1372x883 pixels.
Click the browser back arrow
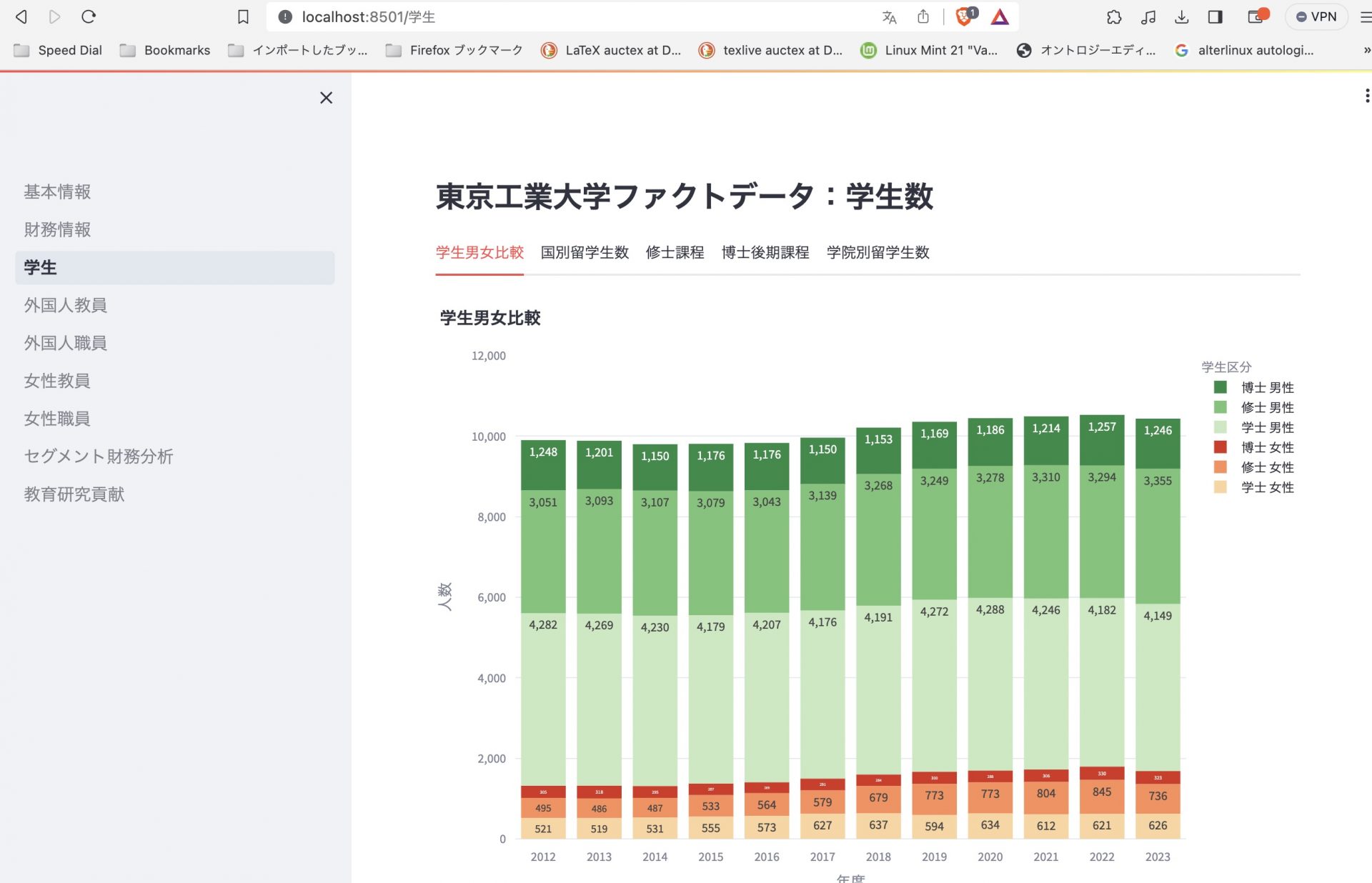coord(21,16)
